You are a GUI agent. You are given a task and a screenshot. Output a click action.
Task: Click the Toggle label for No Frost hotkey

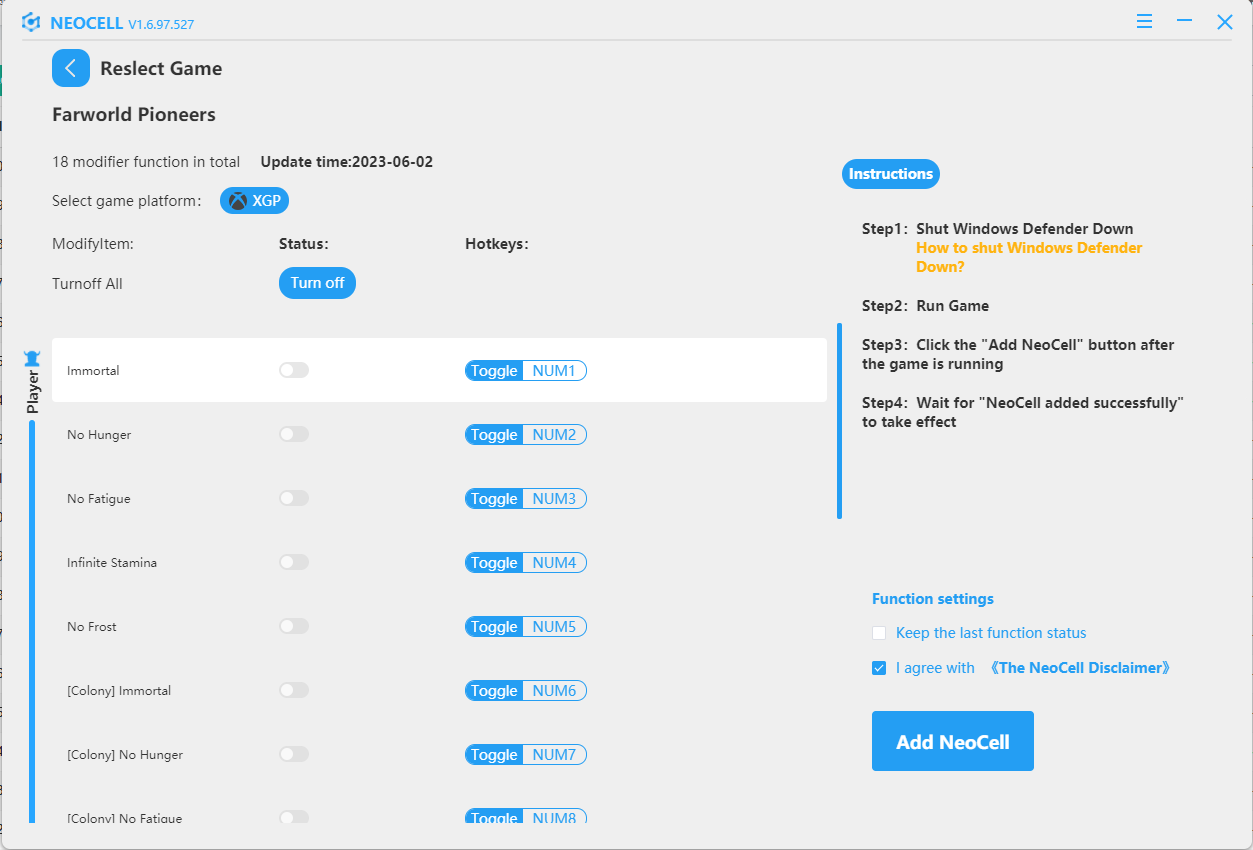[x=494, y=627]
